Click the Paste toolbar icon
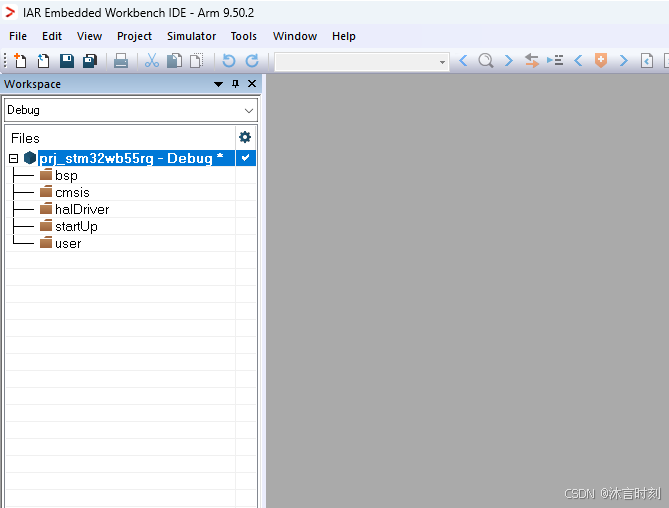 click(196, 61)
